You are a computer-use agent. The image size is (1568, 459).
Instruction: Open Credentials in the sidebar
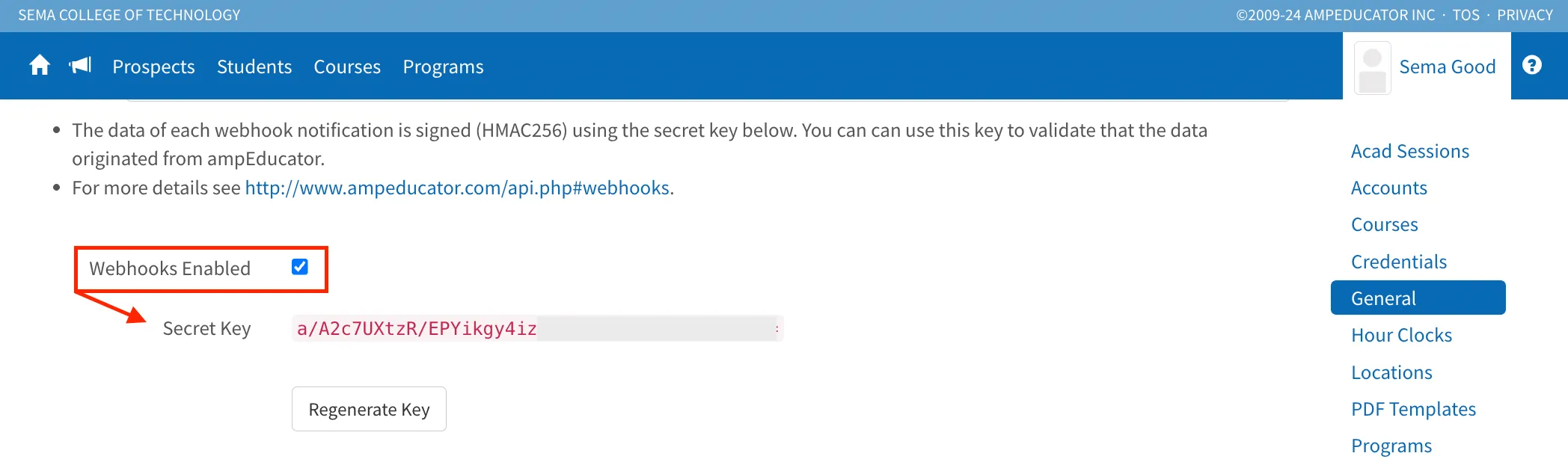tap(1399, 262)
